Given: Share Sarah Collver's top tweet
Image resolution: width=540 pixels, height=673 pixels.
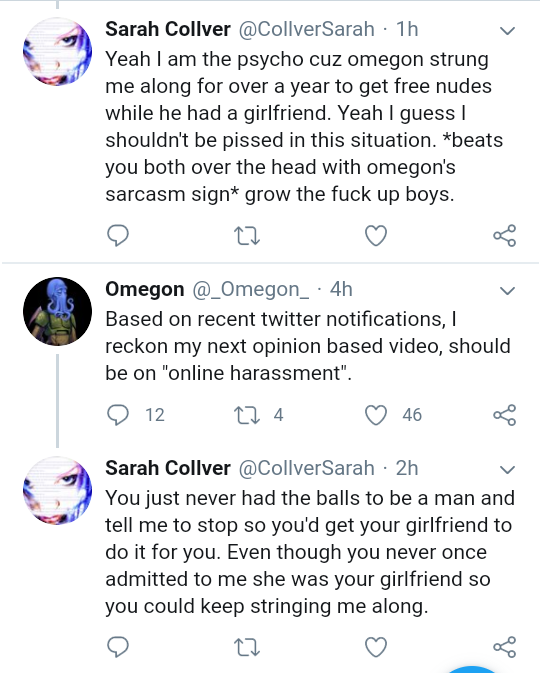Looking at the screenshot, I should [x=505, y=235].
